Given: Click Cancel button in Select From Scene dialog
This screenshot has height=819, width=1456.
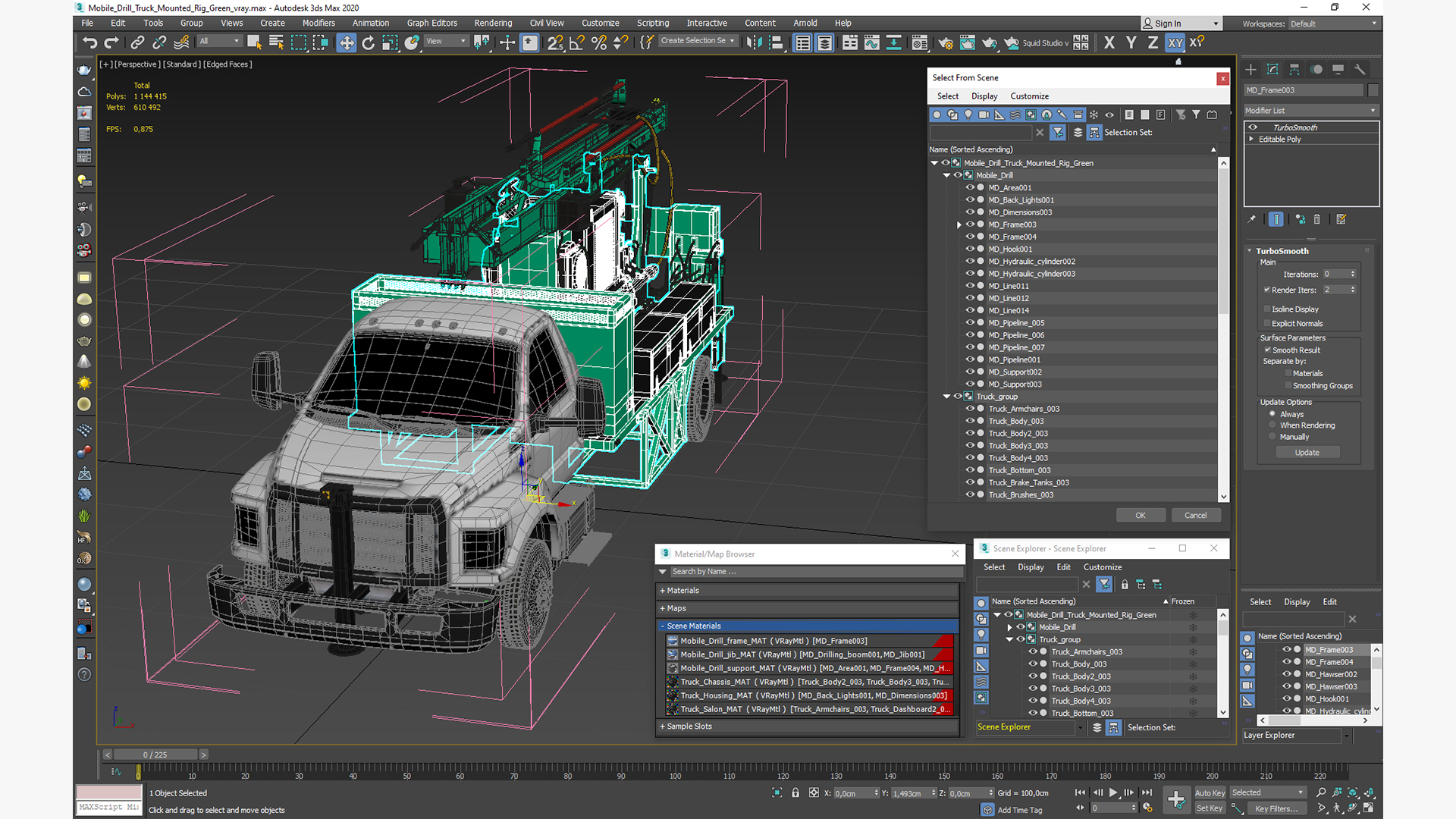Looking at the screenshot, I should (1195, 514).
